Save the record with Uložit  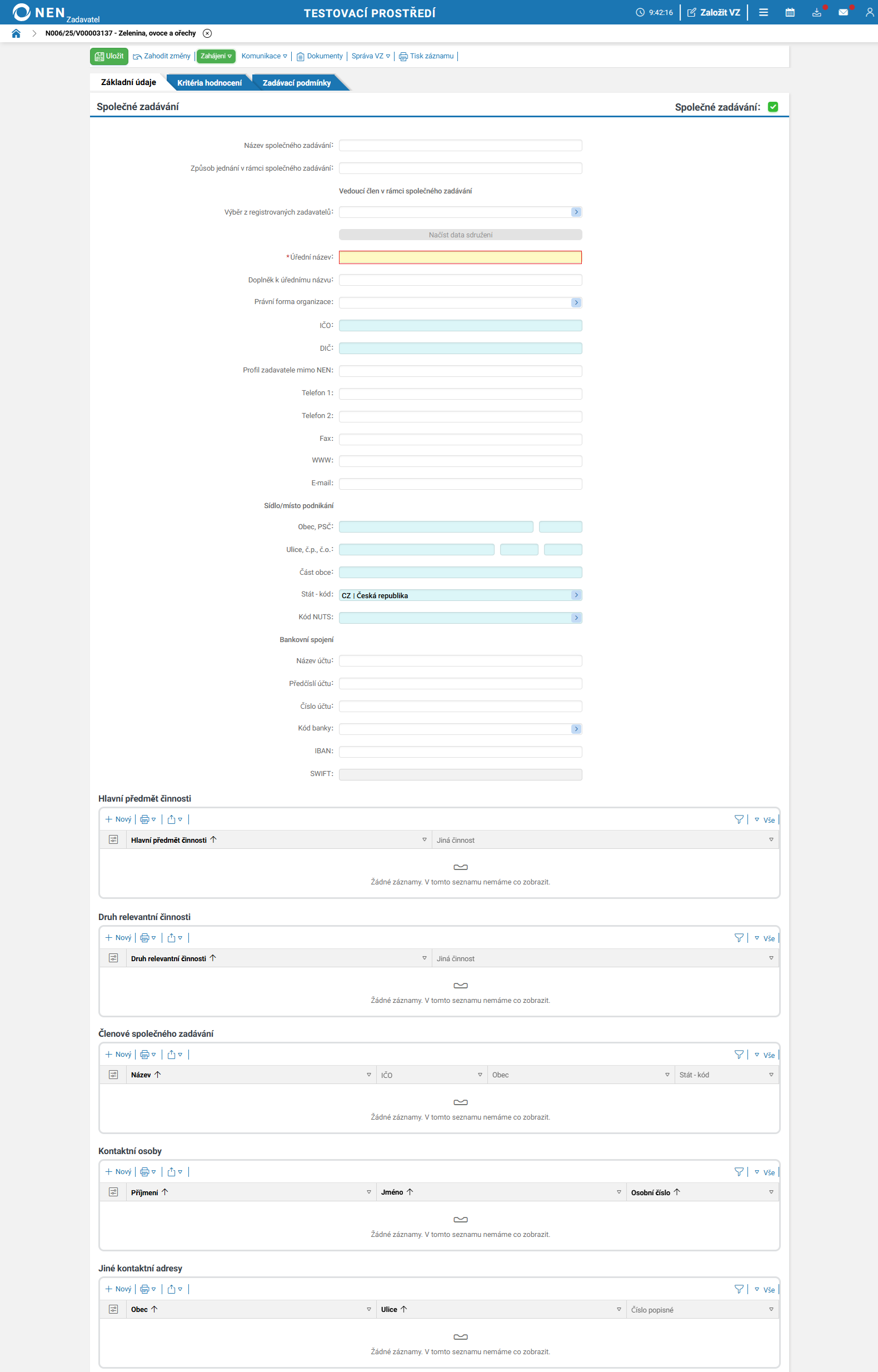pyautogui.click(x=109, y=56)
